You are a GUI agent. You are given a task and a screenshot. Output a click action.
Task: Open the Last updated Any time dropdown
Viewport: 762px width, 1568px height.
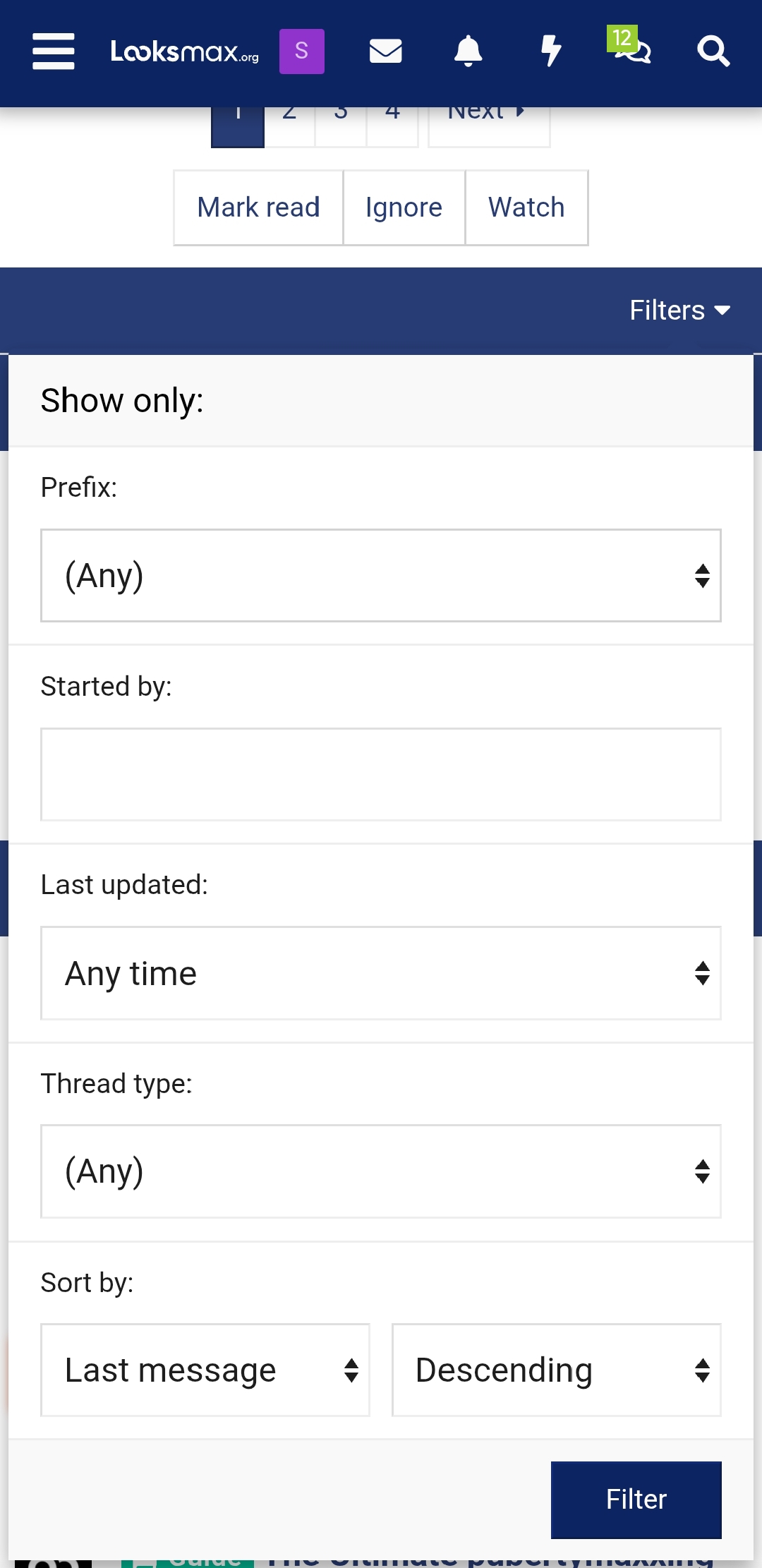point(381,973)
